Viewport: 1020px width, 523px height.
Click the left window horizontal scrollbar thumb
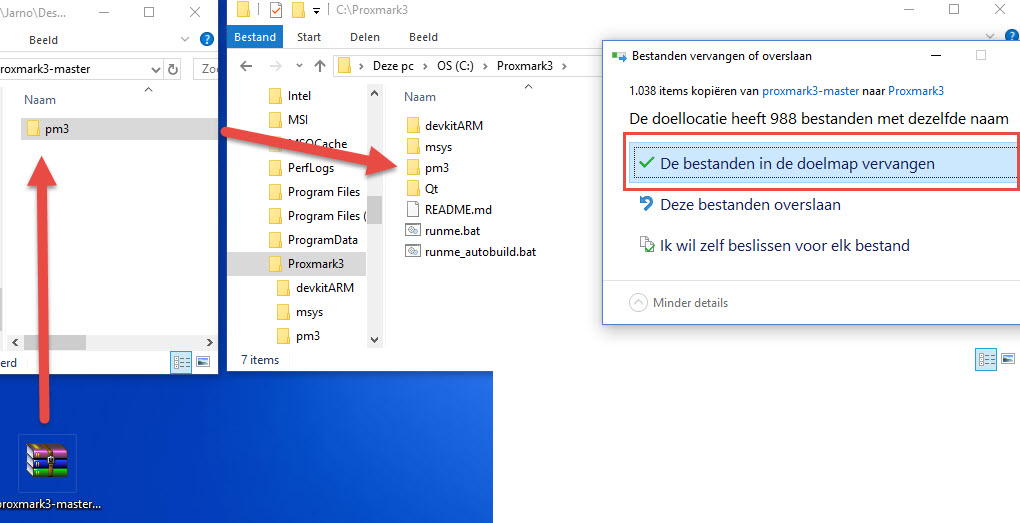point(55,342)
